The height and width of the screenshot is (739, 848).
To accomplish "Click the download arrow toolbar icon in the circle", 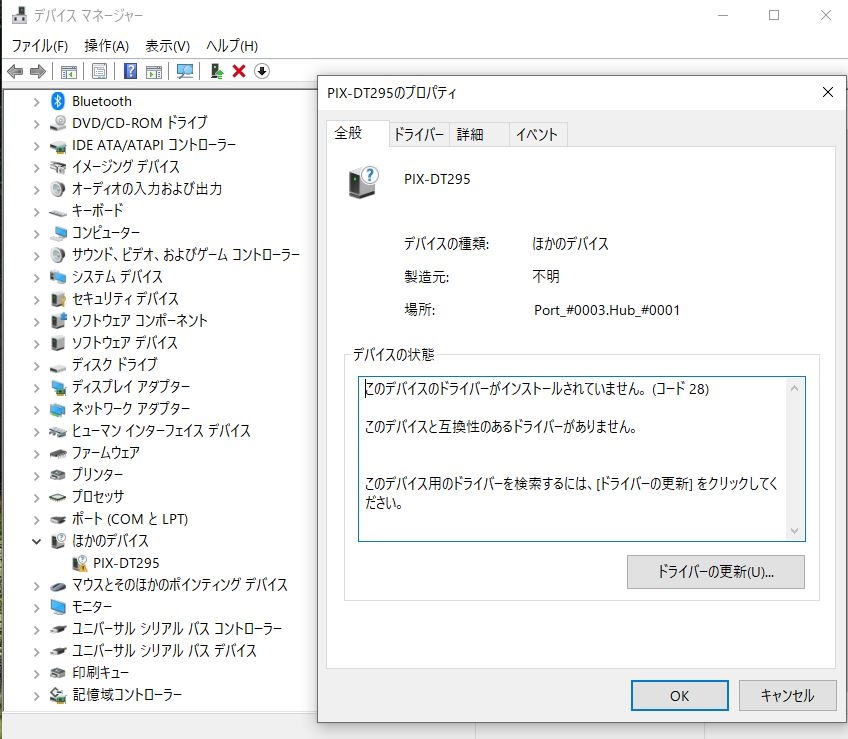I will tap(262, 71).
